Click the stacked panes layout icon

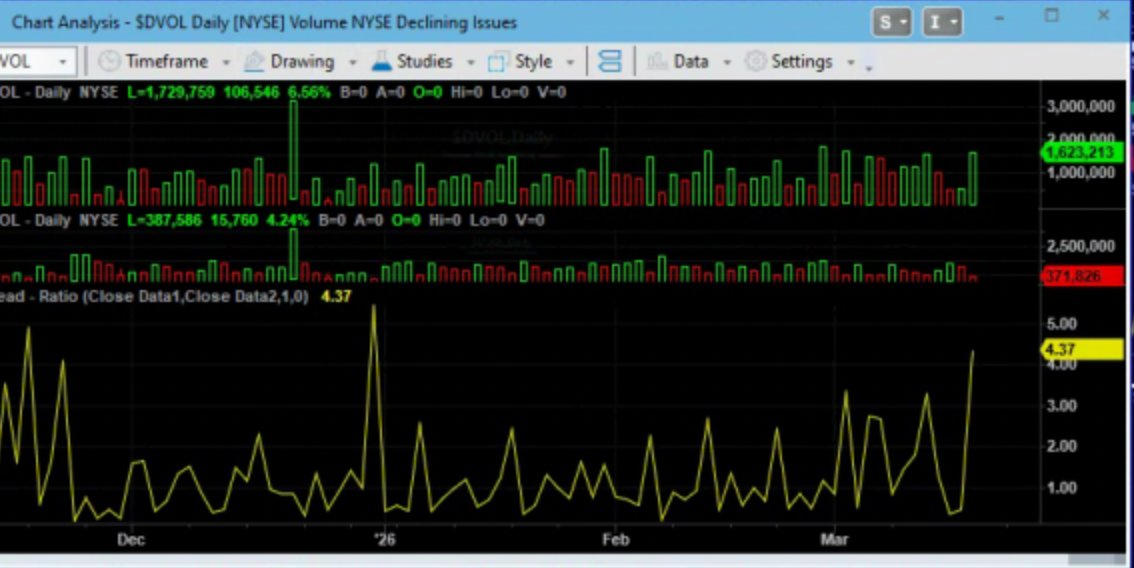coord(610,62)
